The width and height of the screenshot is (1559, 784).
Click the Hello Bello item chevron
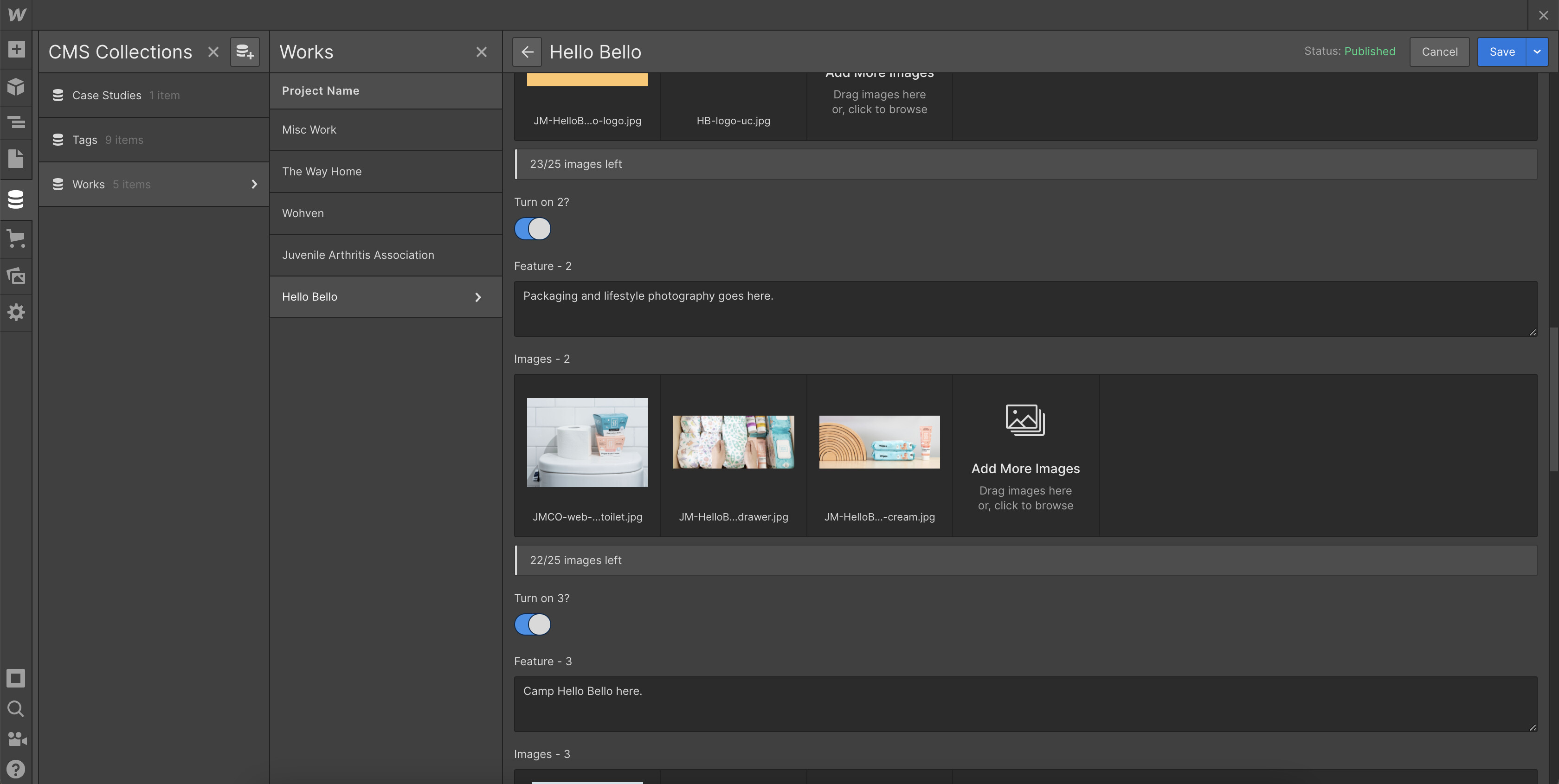(478, 297)
